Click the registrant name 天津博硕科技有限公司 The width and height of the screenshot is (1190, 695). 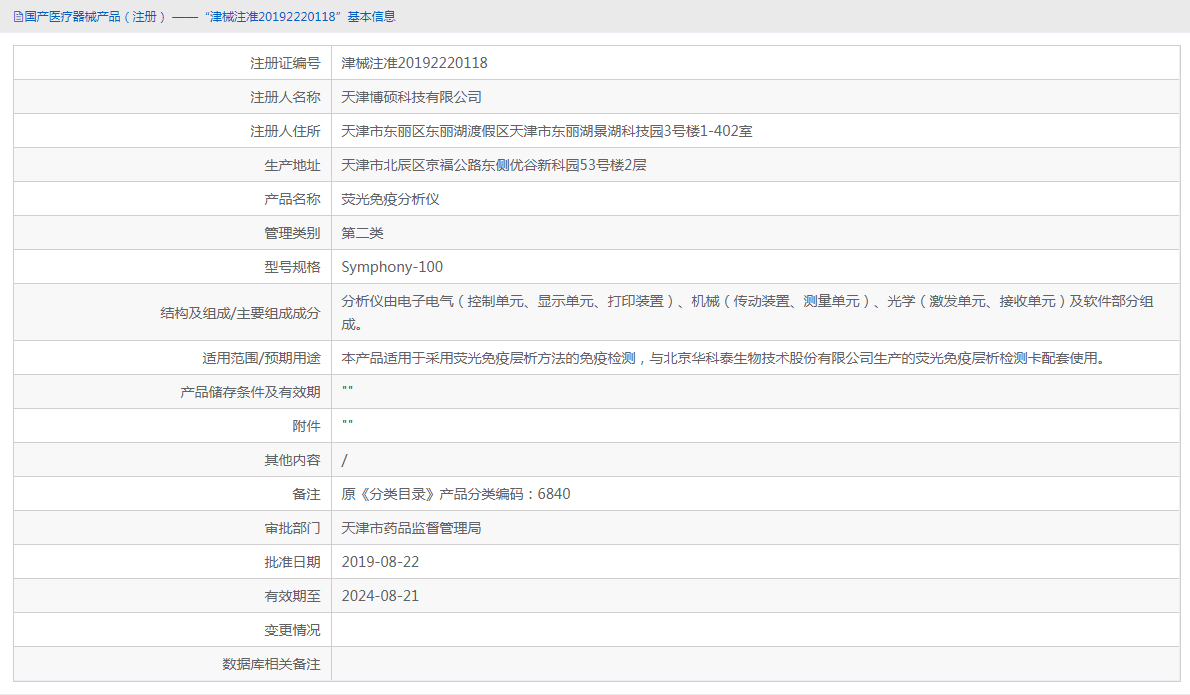click(x=411, y=97)
